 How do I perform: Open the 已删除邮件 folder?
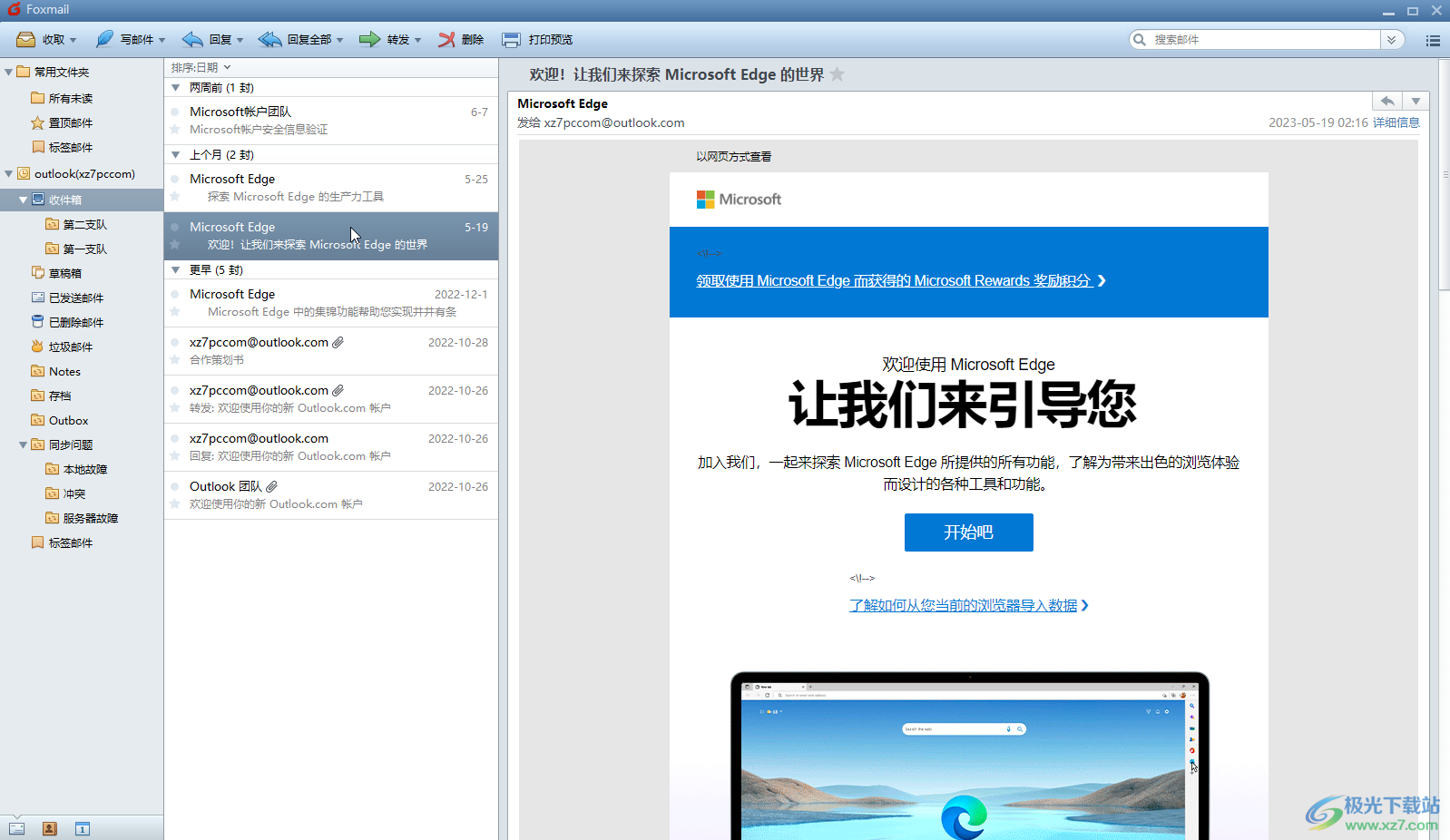click(x=67, y=322)
